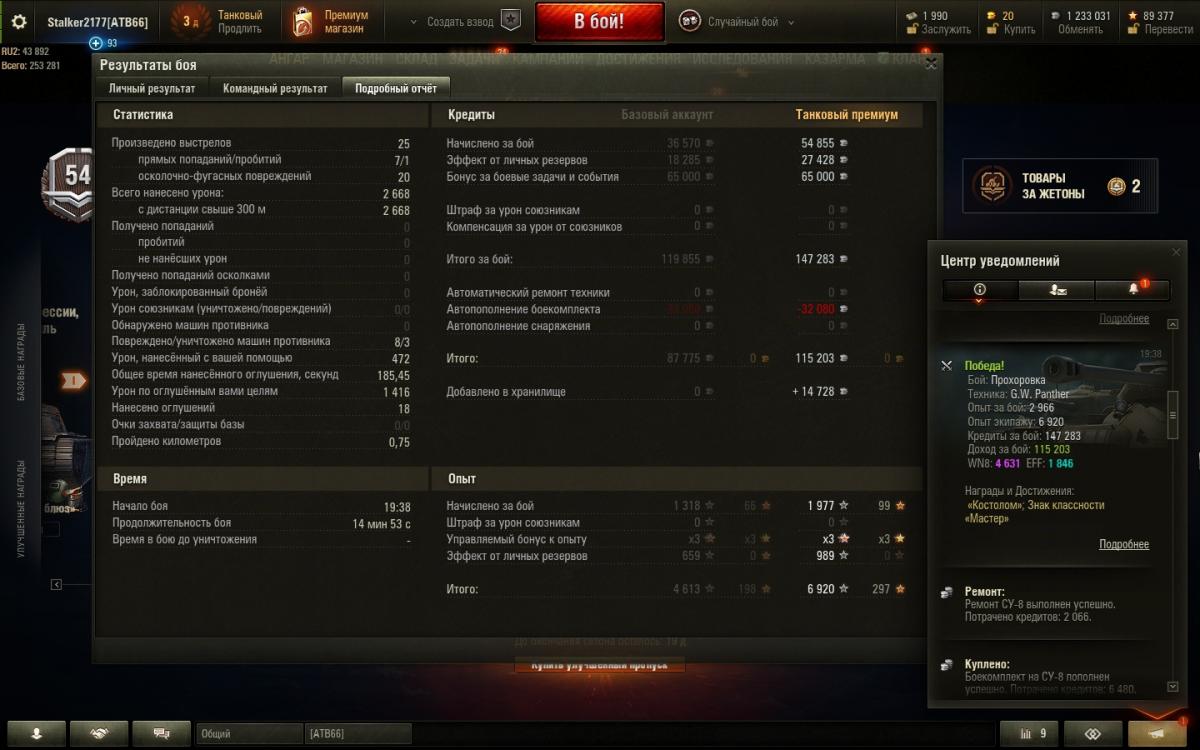
Task: Click the notification list scrollbar thumb
Action: click(1173, 413)
